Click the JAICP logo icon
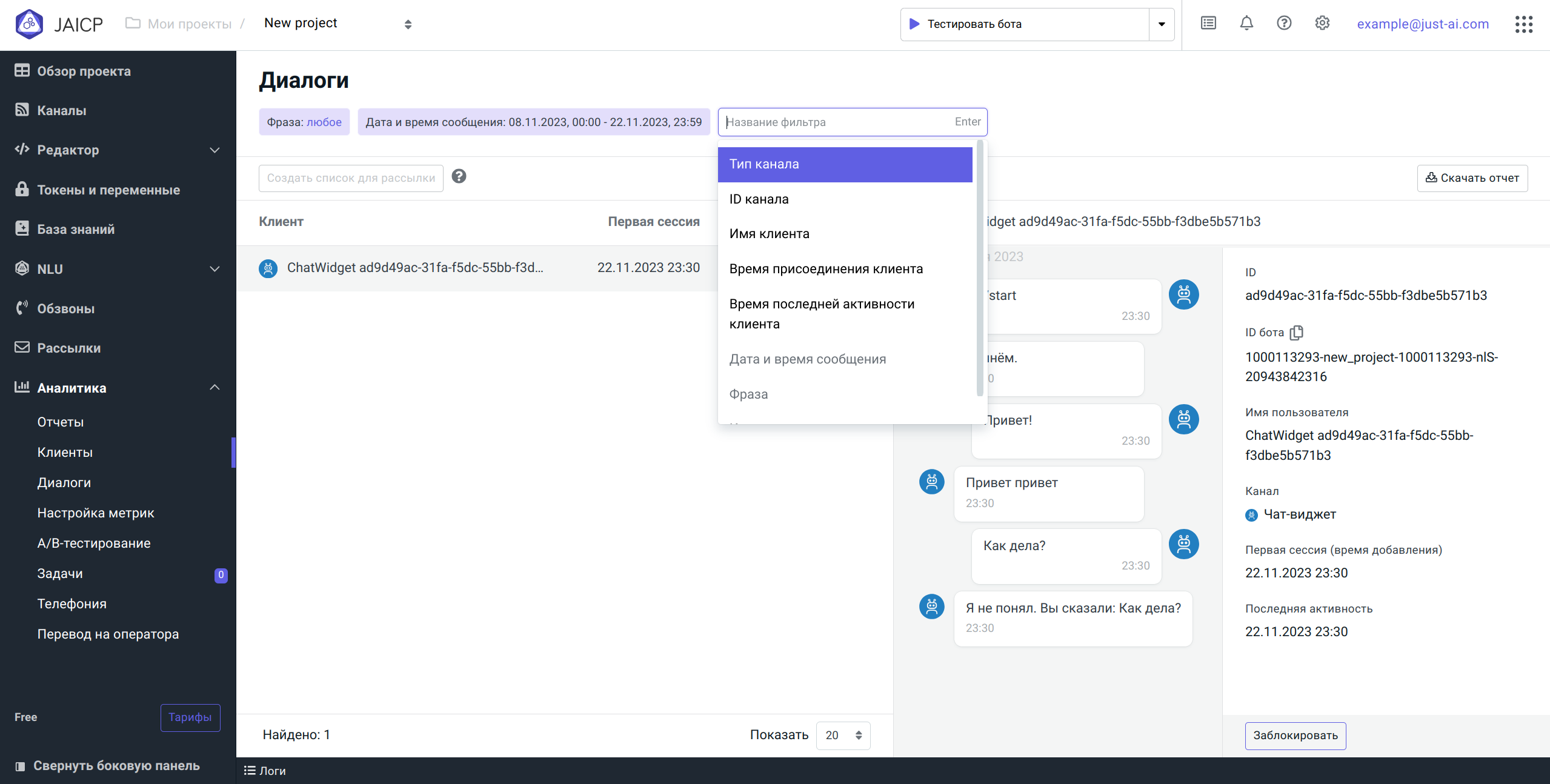Screen dimensions: 1550x784 point(29,24)
